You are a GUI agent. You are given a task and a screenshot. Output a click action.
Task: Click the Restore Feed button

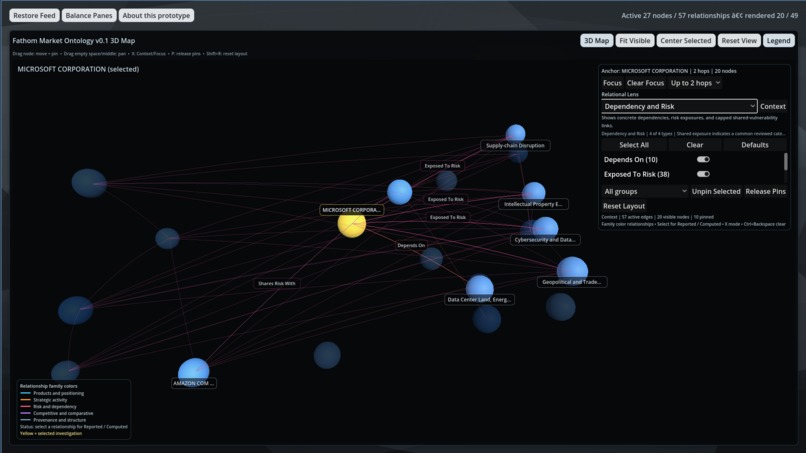[x=34, y=15]
